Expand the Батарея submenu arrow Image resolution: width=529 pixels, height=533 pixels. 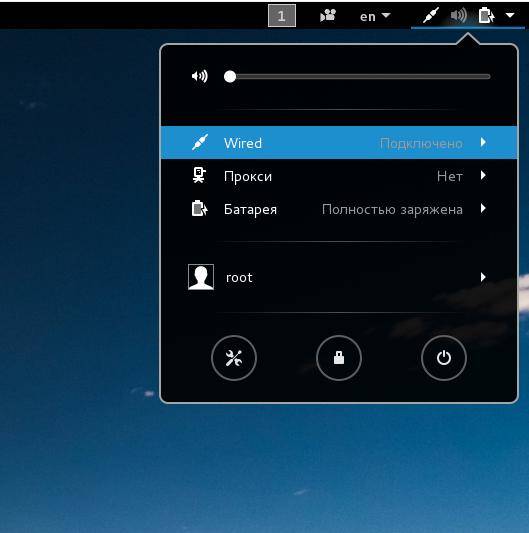coord(483,208)
